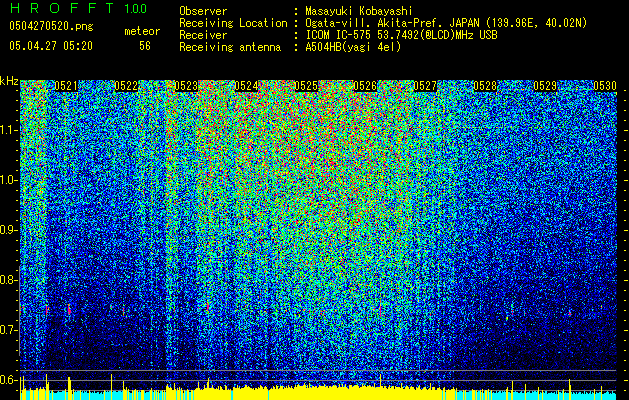629x400 pixels.
Task: Click the kHz axis unit label
Action: click(9, 81)
